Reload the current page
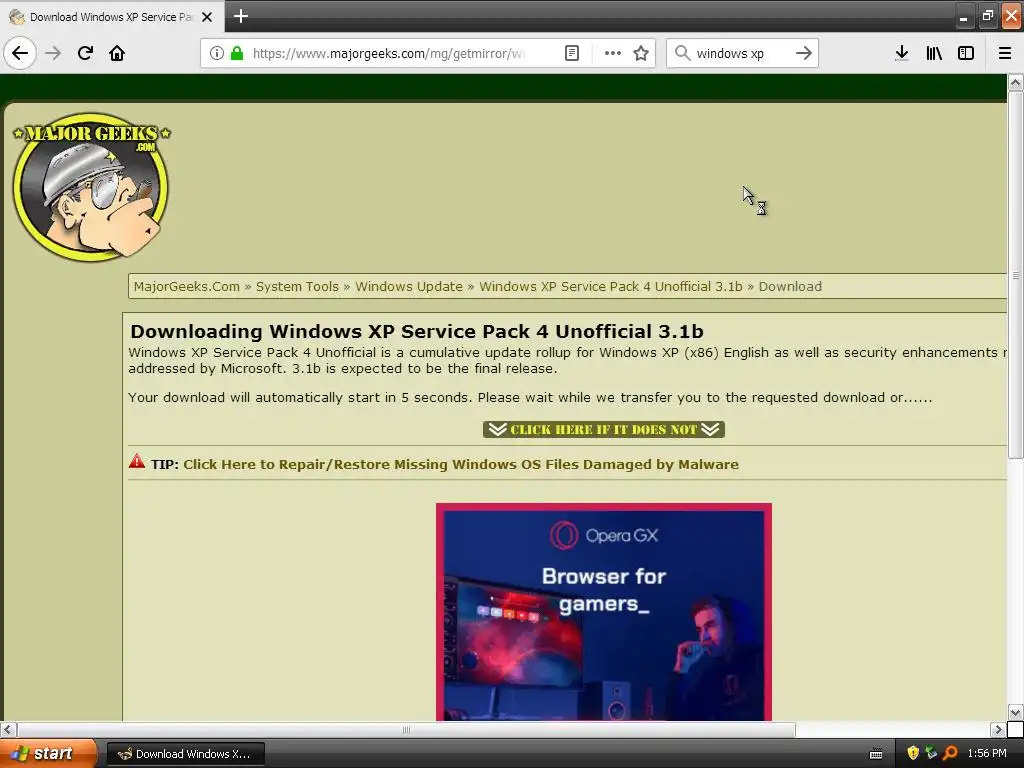This screenshot has width=1024, height=768. 86,53
